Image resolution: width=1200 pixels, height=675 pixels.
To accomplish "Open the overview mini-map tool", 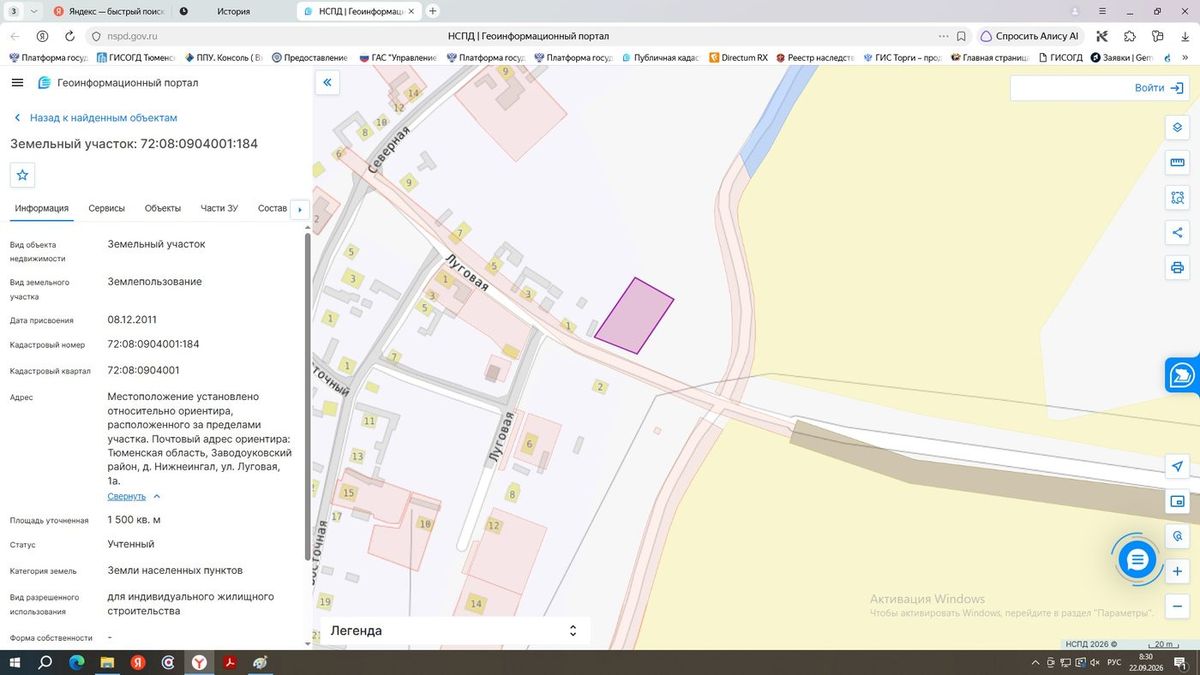I will (1177, 501).
